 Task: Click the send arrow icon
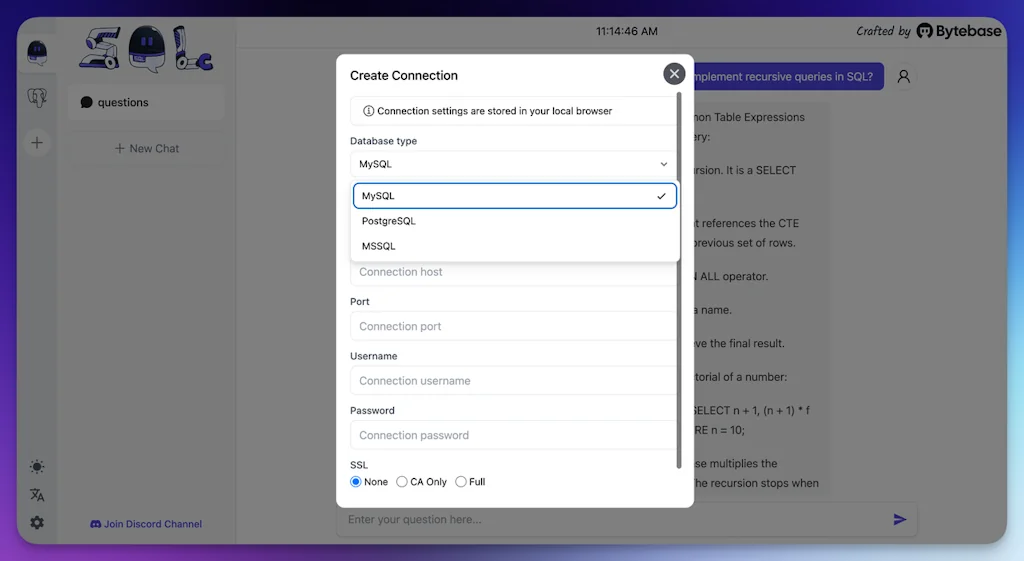tap(899, 519)
